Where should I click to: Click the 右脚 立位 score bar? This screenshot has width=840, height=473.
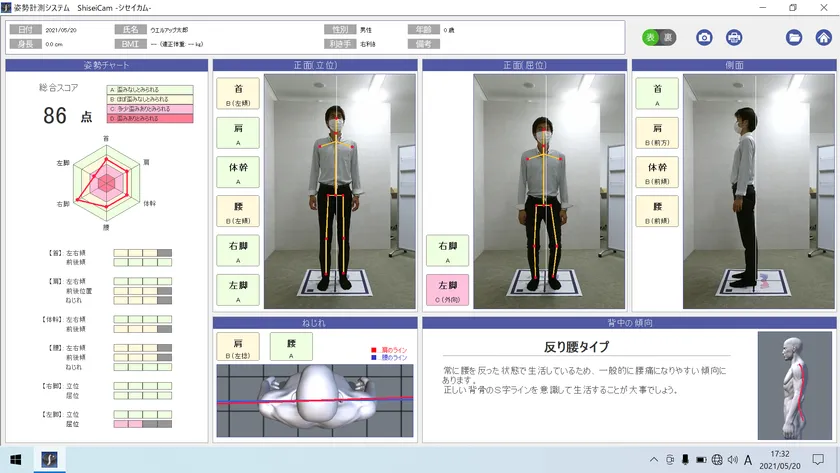[142, 386]
